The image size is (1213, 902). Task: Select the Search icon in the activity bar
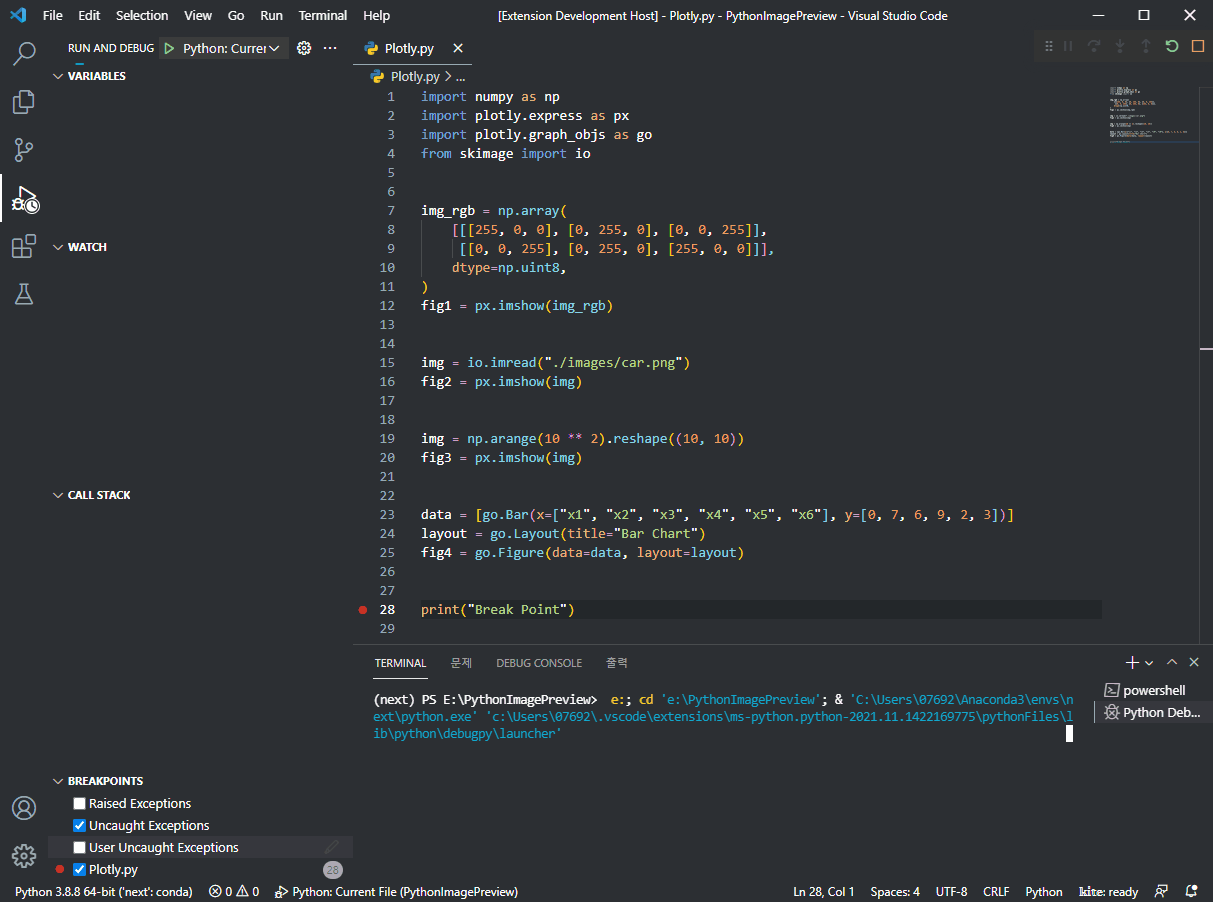[24, 54]
